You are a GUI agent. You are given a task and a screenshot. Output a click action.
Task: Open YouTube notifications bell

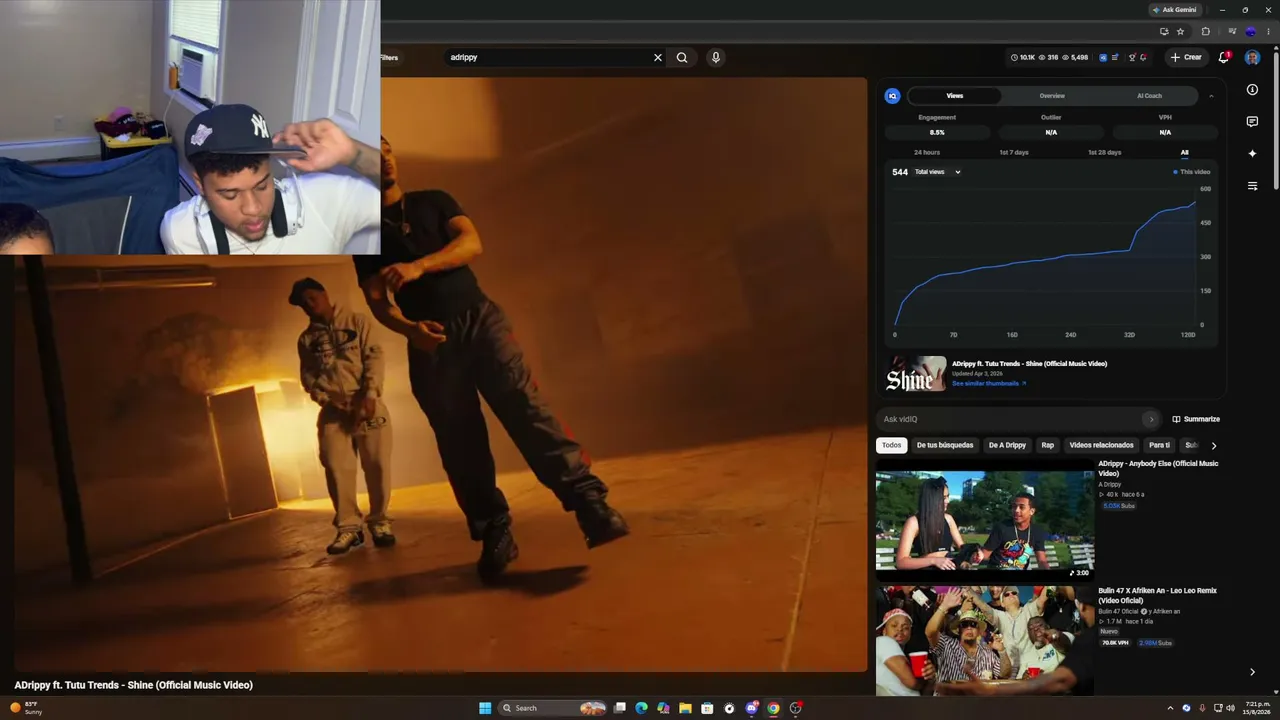[1223, 58]
